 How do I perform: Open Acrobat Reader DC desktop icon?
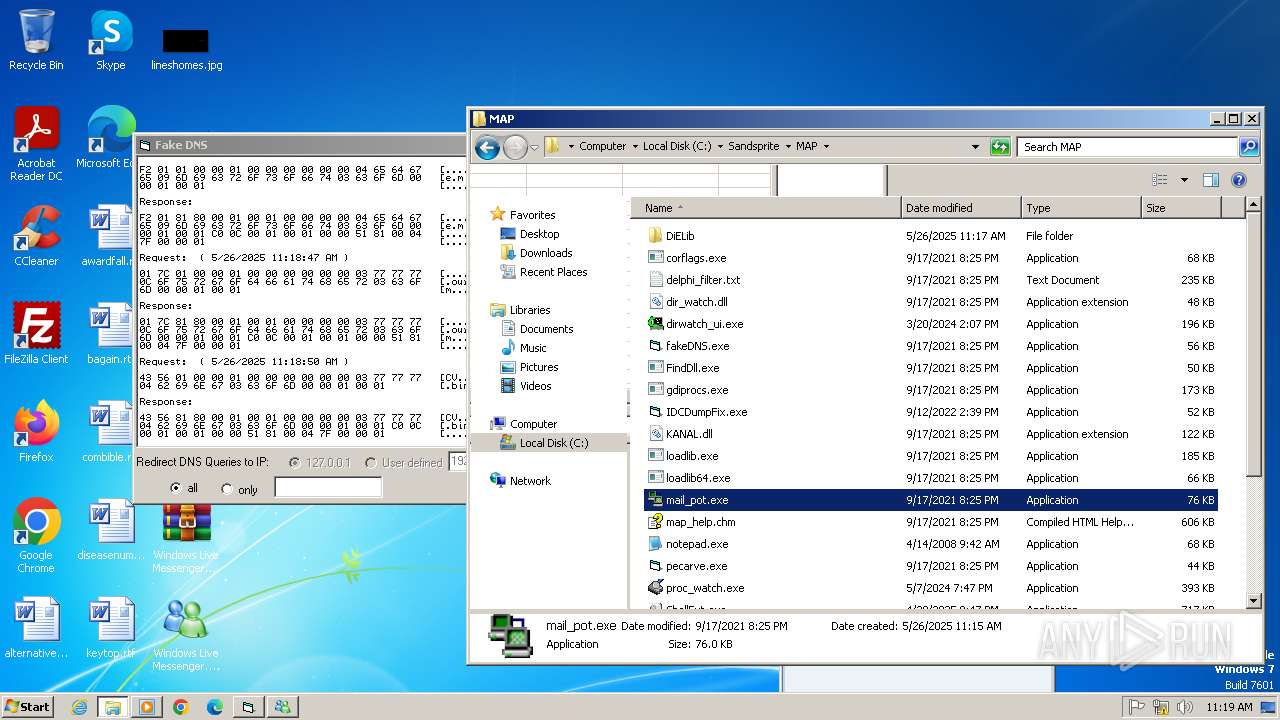coord(36,144)
